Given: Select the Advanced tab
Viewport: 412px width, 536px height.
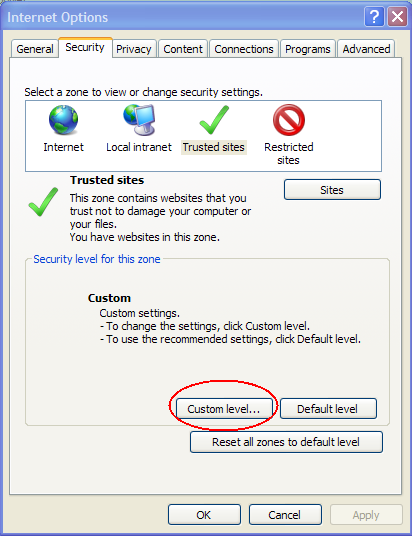Looking at the screenshot, I should [x=366, y=49].
